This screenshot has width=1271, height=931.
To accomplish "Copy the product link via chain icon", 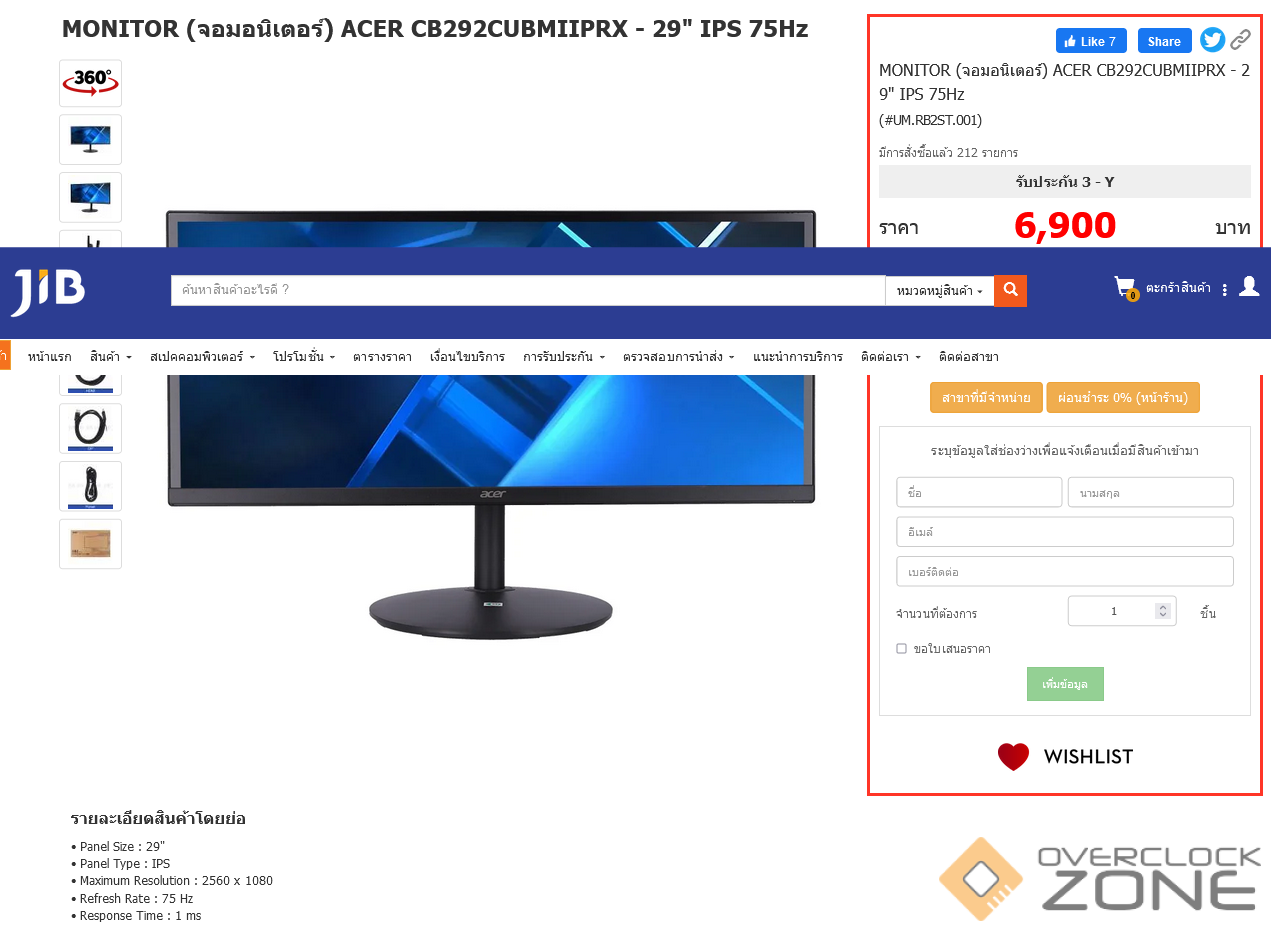I will [x=1240, y=40].
